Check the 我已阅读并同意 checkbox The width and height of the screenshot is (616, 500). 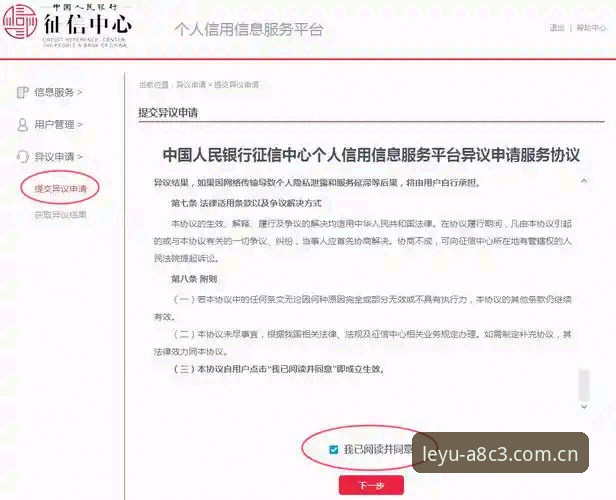[x=334, y=449]
